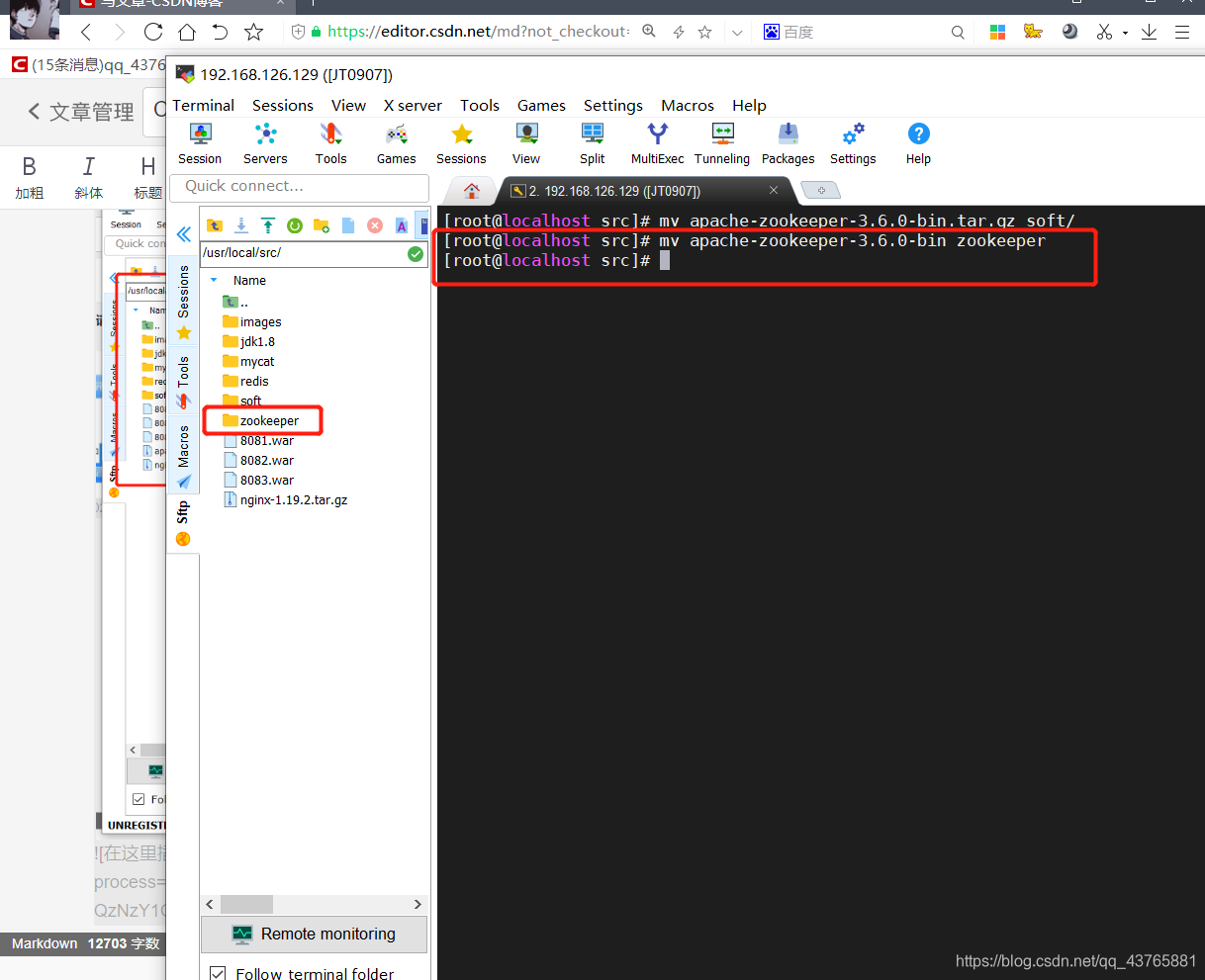Switch to the Sftp side tab
Viewport: 1205px width, 980px height.
[183, 524]
